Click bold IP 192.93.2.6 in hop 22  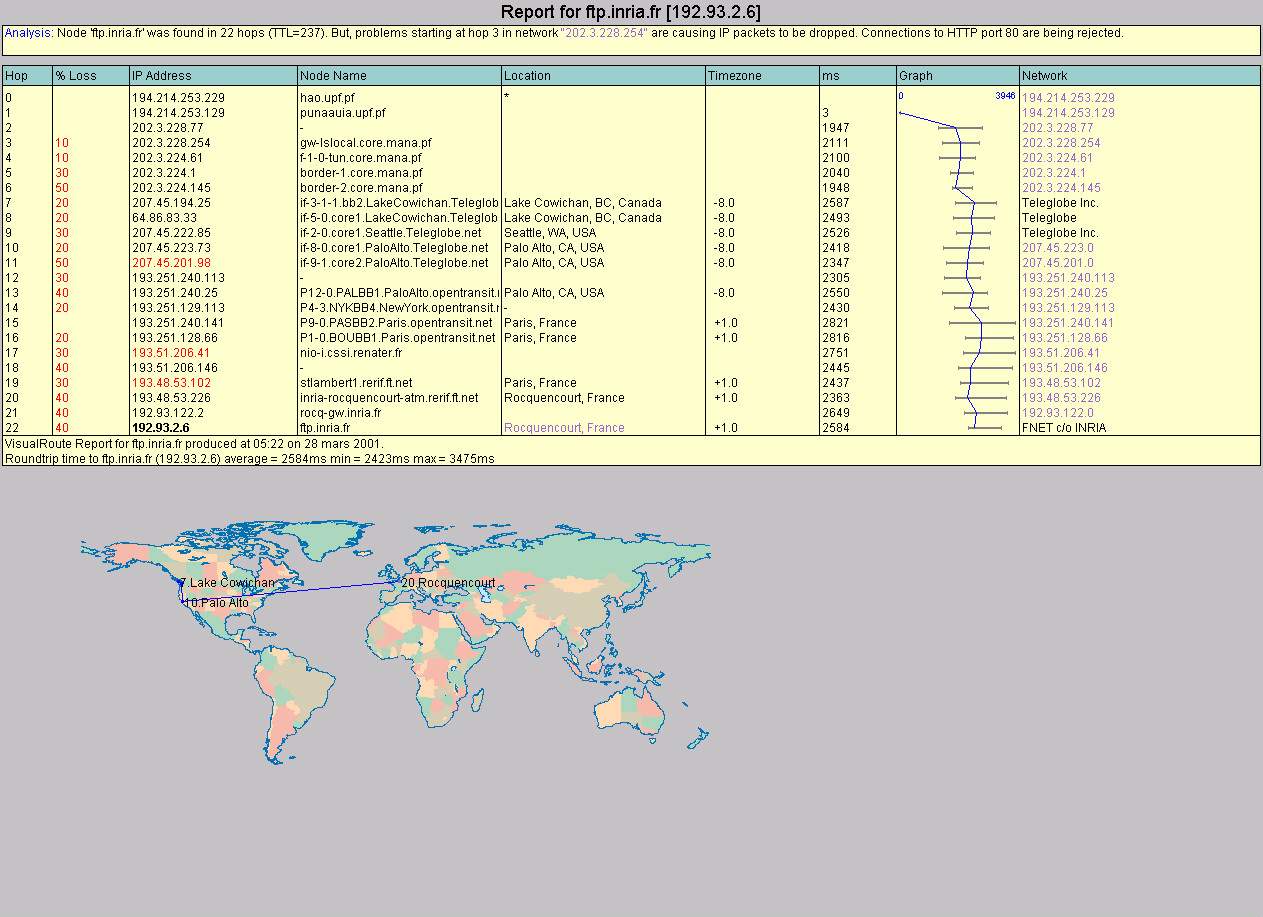160,428
